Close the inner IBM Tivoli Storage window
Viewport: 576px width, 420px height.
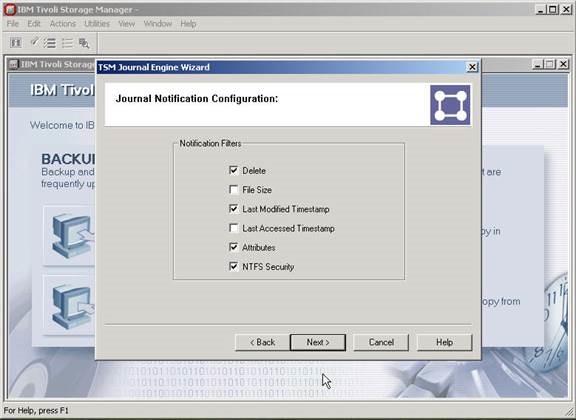tap(563, 65)
